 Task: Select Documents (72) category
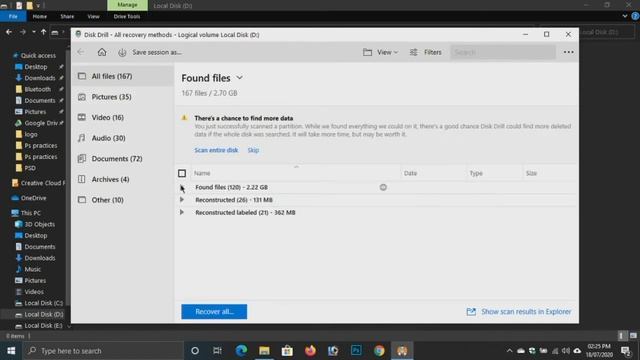point(122,159)
